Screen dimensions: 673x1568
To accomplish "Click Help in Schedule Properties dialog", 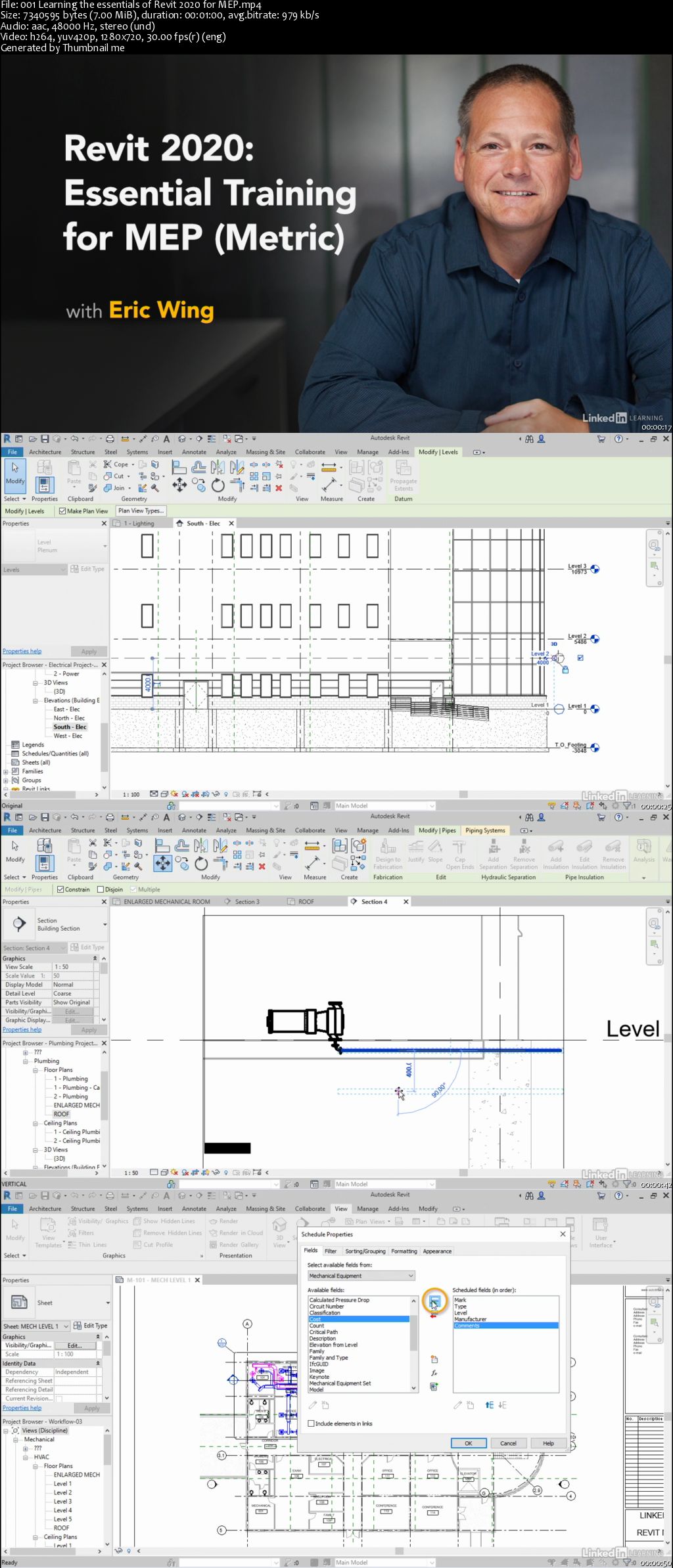I will tap(548, 1443).
